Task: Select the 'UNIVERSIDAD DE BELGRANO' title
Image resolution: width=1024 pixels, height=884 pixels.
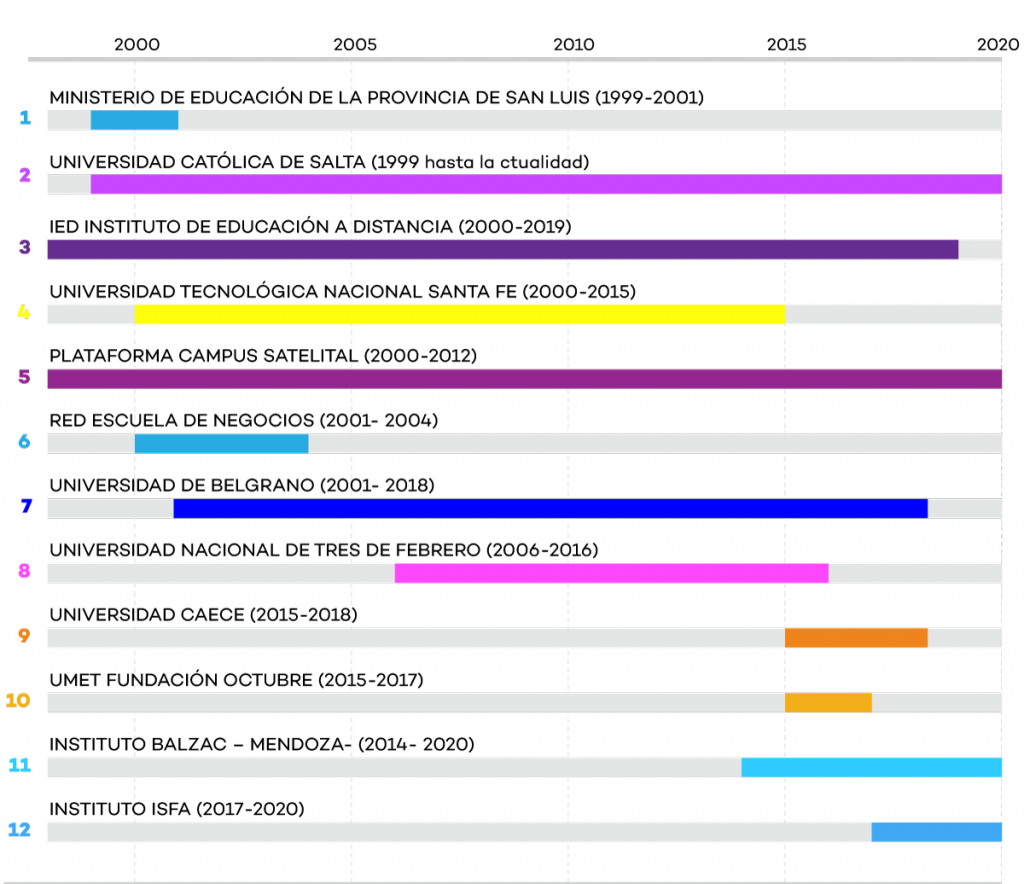Action: (182, 485)
